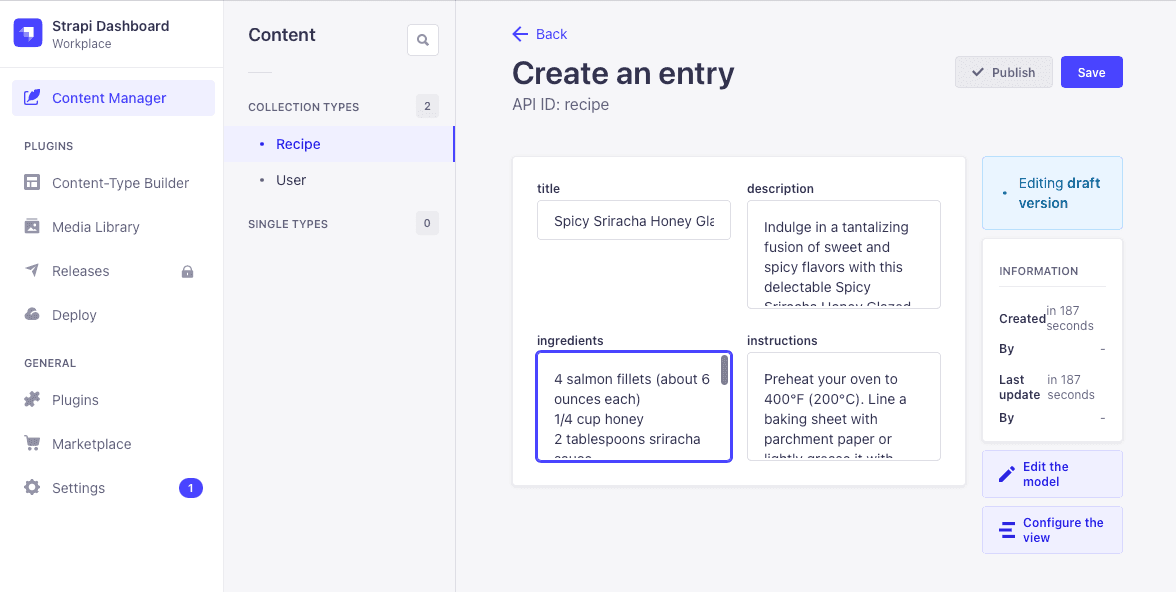Click into the ingredients textarea
The width and height of the screenshot is (1176, 592).
[x=634, y=406]
